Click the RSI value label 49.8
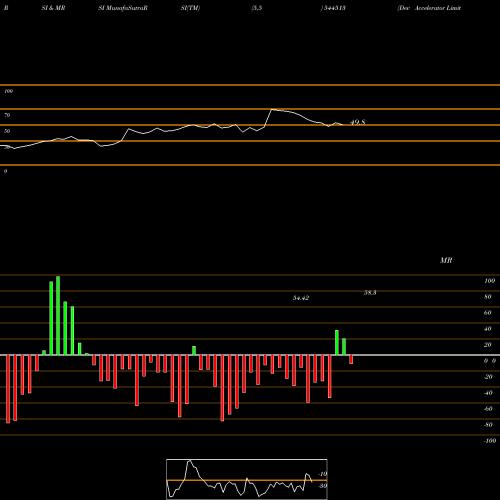The width and height of the screenshot is (500, 500). click(x=358, y=122)
